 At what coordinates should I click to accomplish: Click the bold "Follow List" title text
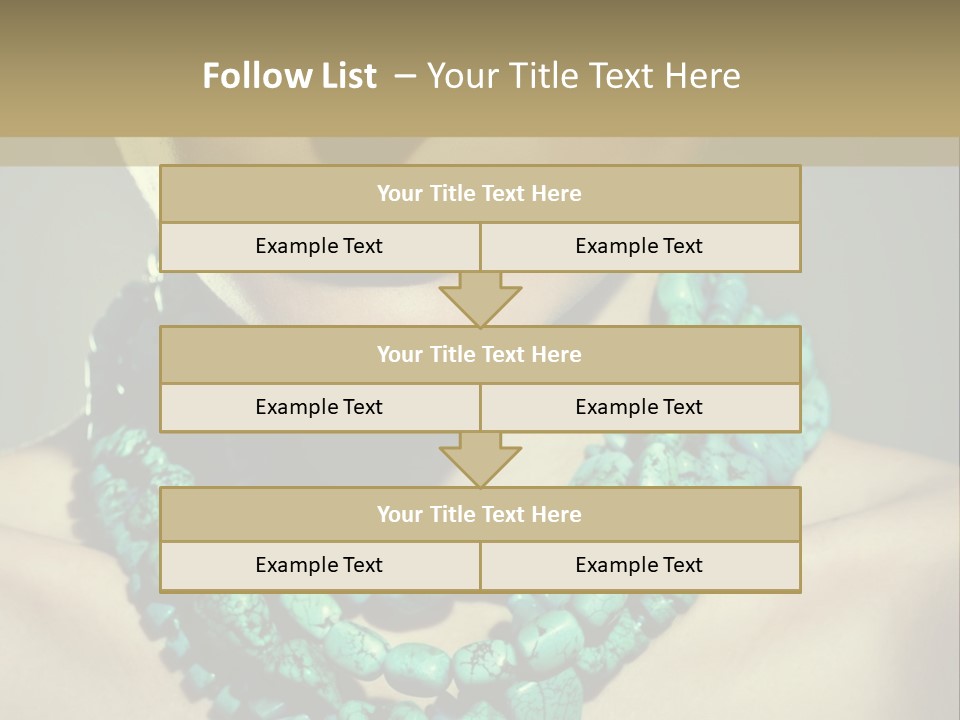point(289,76)
